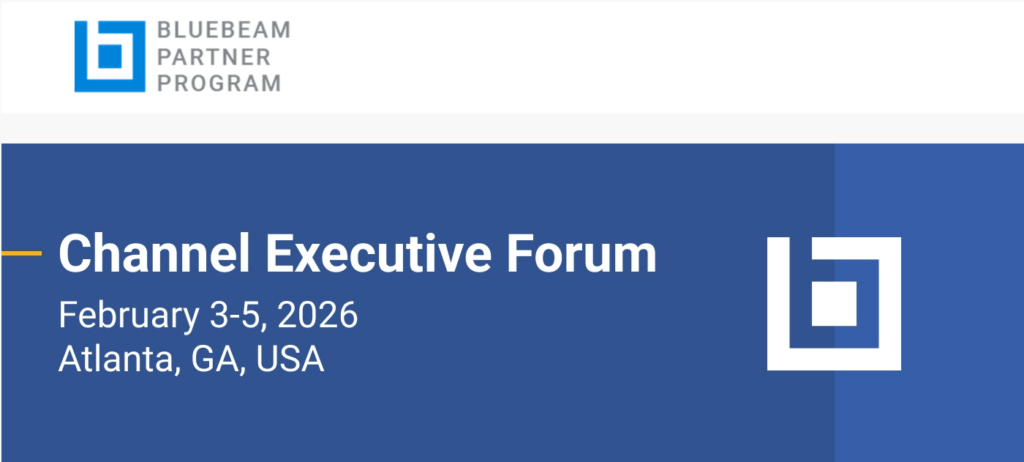Select the word BLUEBEAM in header
The width and height of the screenshot is (1024, 462).
[x=224, y=31]
